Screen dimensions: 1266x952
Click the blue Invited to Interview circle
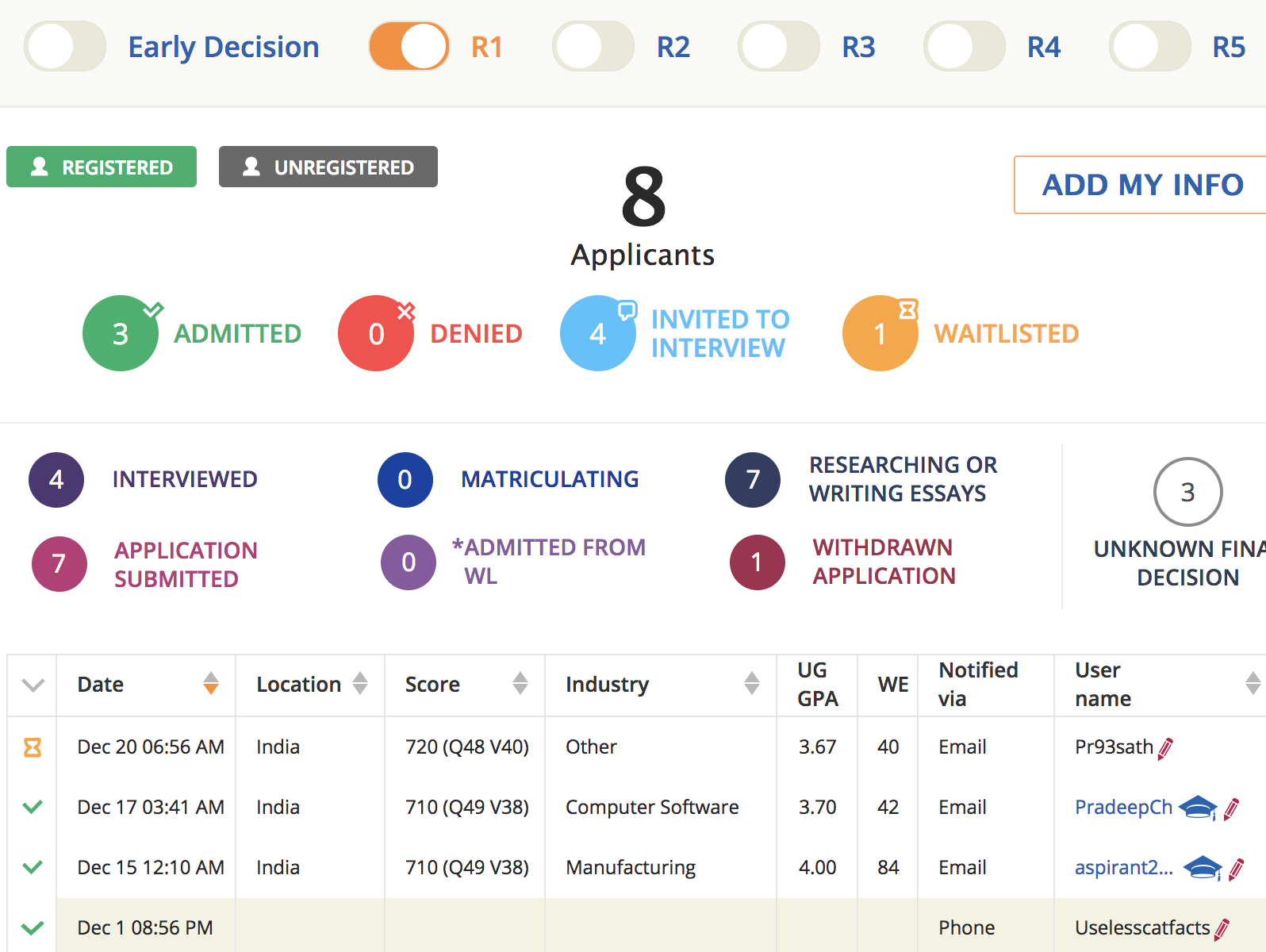tap(597, 333)
